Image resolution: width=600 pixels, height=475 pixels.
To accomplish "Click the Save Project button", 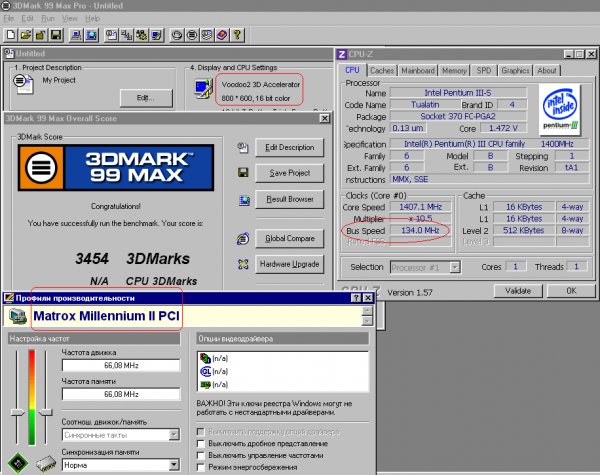I will coord(290,173).
